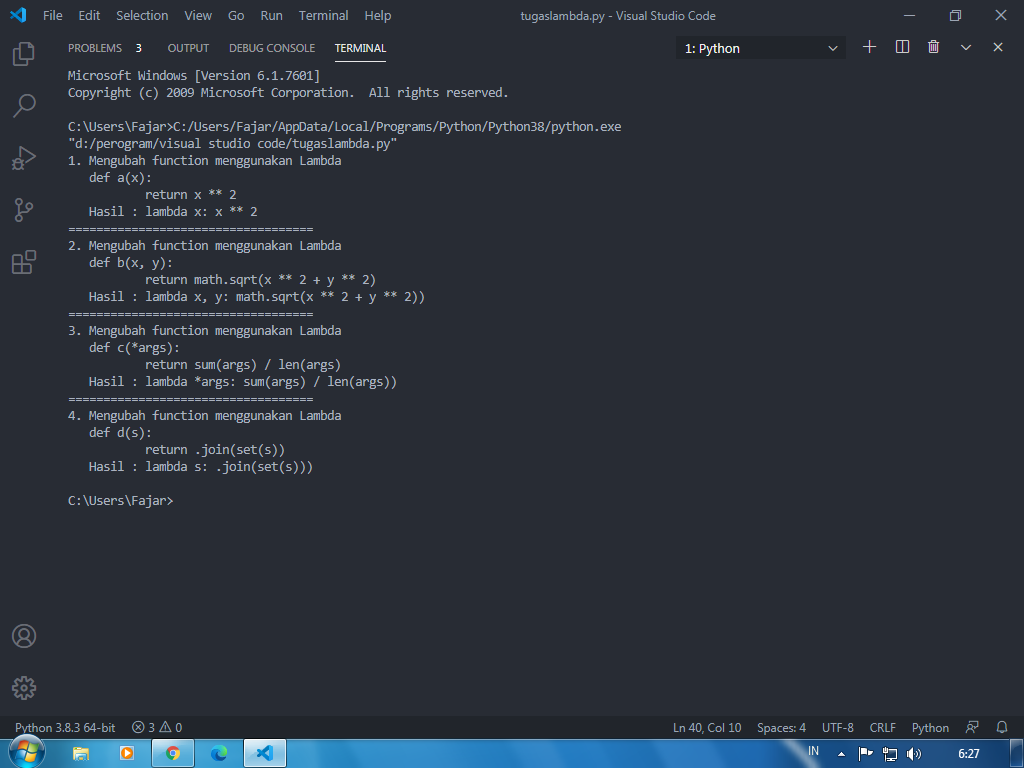Open the Edit menu
Viewport: 1024px width, 768px height.
pyautogui.click(x=89, y=15)
